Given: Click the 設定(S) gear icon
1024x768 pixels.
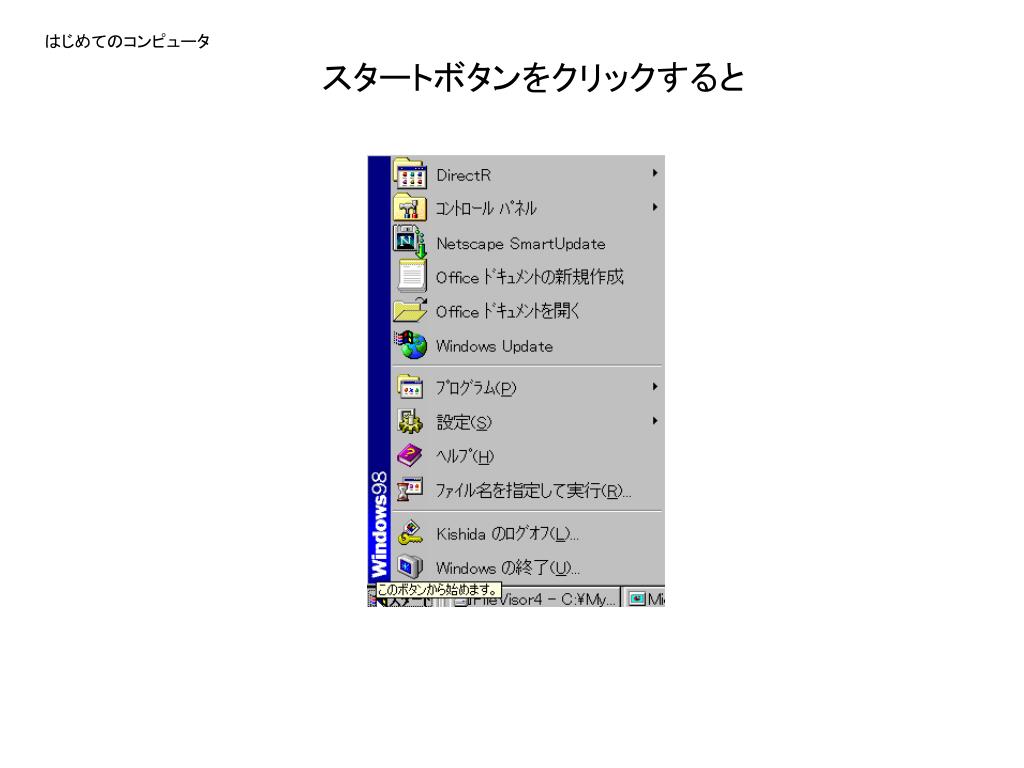Looking at the screenshot, I should click(410, 422).
